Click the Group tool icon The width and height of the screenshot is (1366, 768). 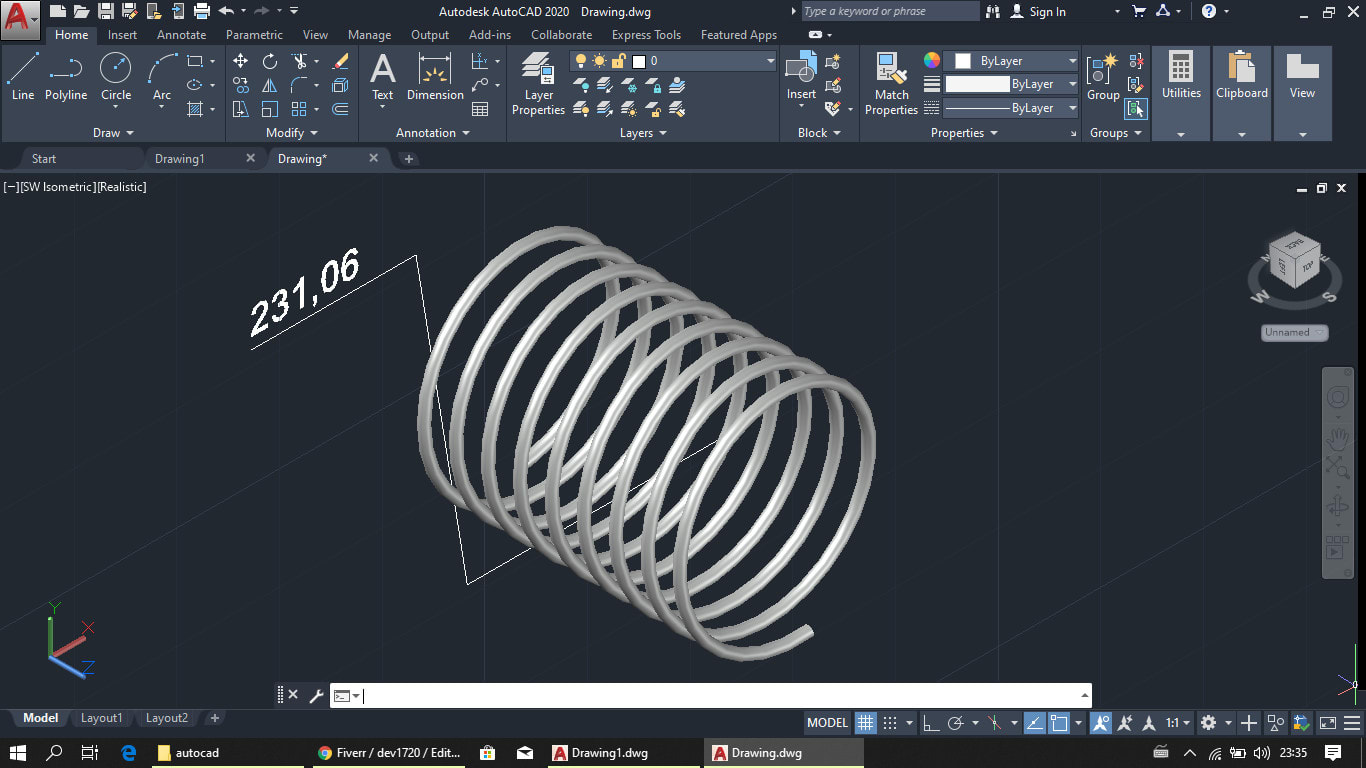[x=1103, y=77]
